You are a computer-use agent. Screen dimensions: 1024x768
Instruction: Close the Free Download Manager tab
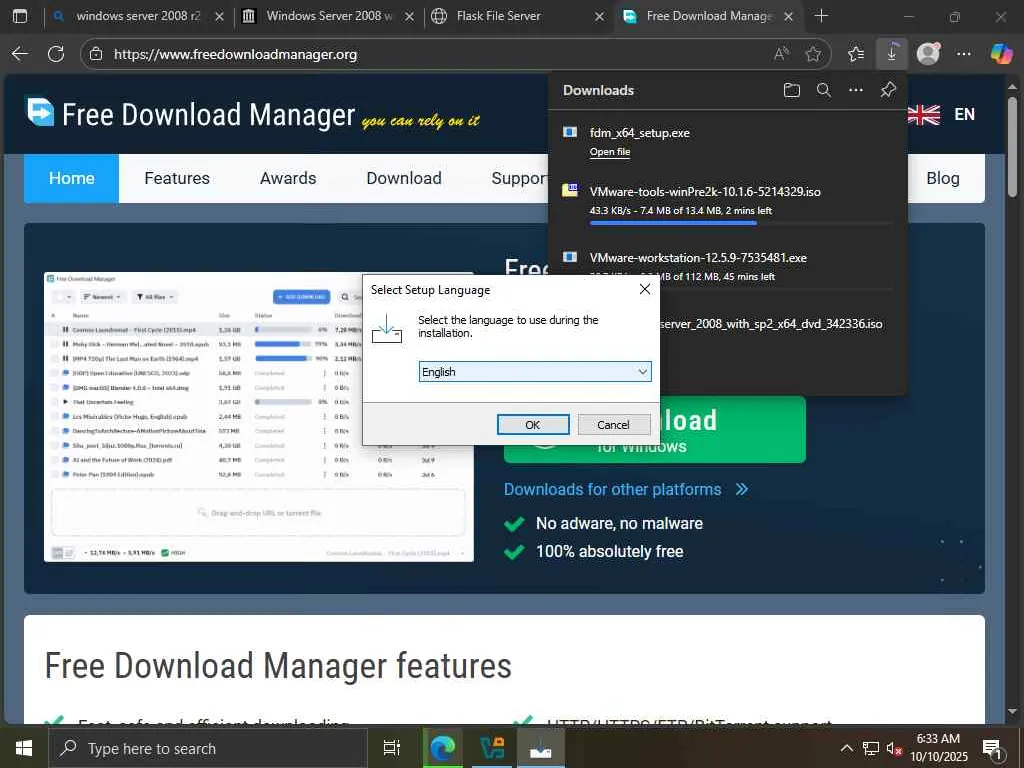pos(789,17)
